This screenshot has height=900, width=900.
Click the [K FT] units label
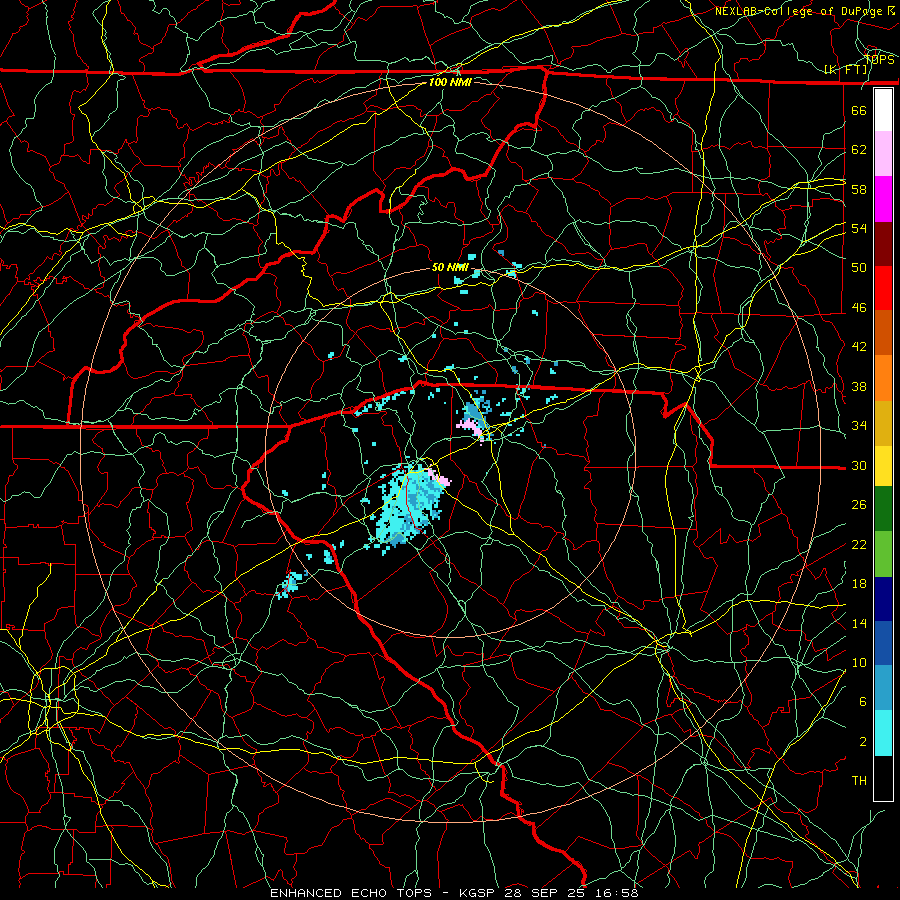coord(846,70)
